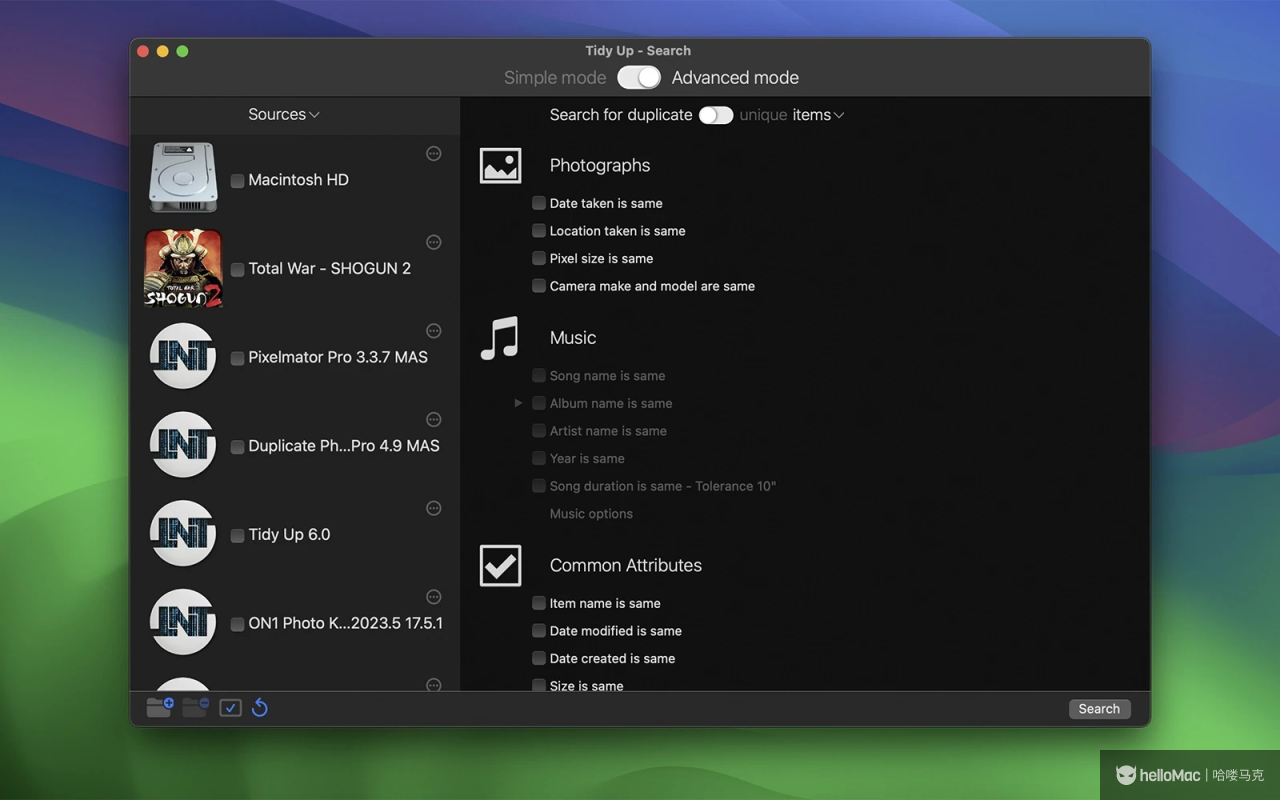The width and height of the screenshot is (1280, 800).
Task: Open the ellipsis options for ON1 Photo K...2023.5
Action: (x=434, y=597)
